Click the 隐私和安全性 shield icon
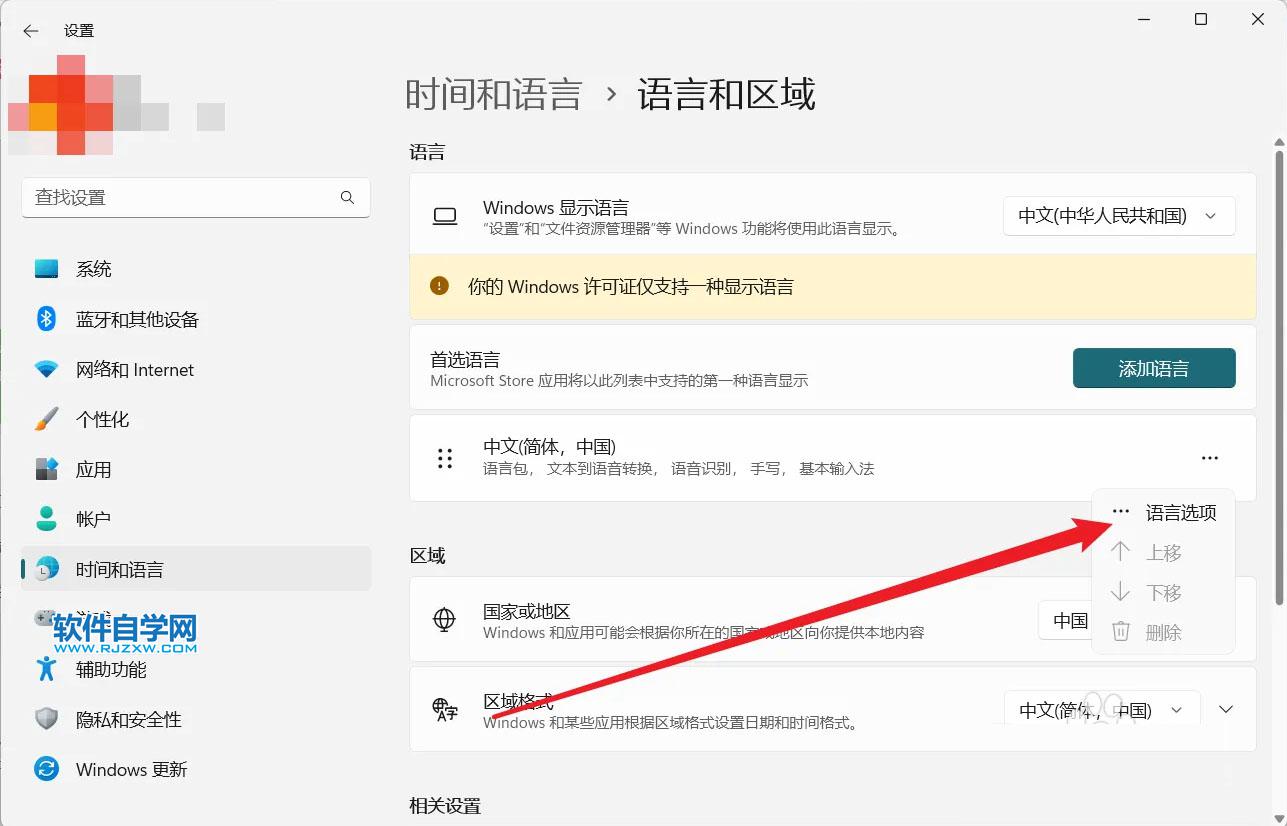Image resolution: width=1287 pixels, height=826 pixels. 46,719
